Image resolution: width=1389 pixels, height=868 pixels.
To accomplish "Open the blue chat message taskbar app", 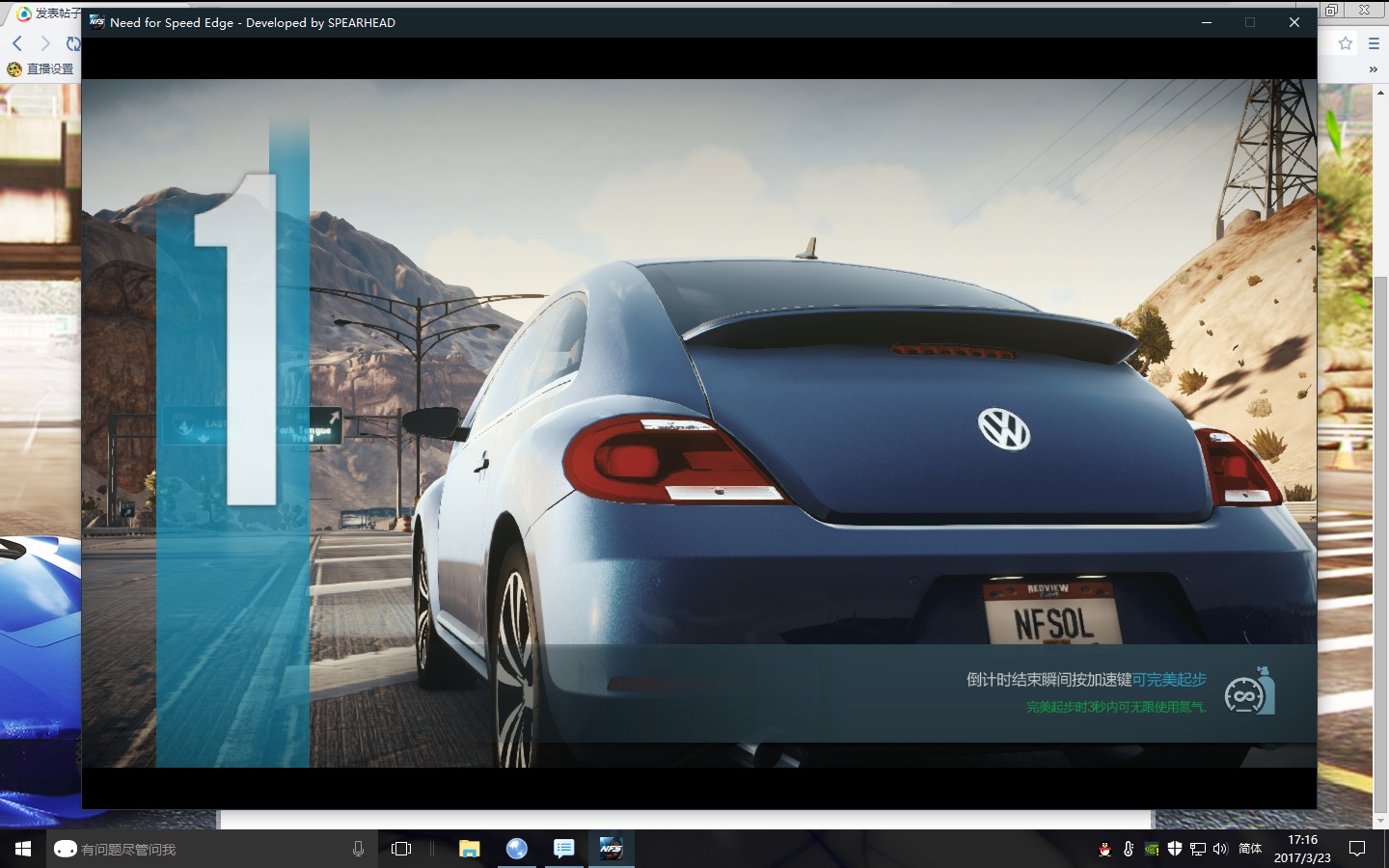I will tap(564, 849).
